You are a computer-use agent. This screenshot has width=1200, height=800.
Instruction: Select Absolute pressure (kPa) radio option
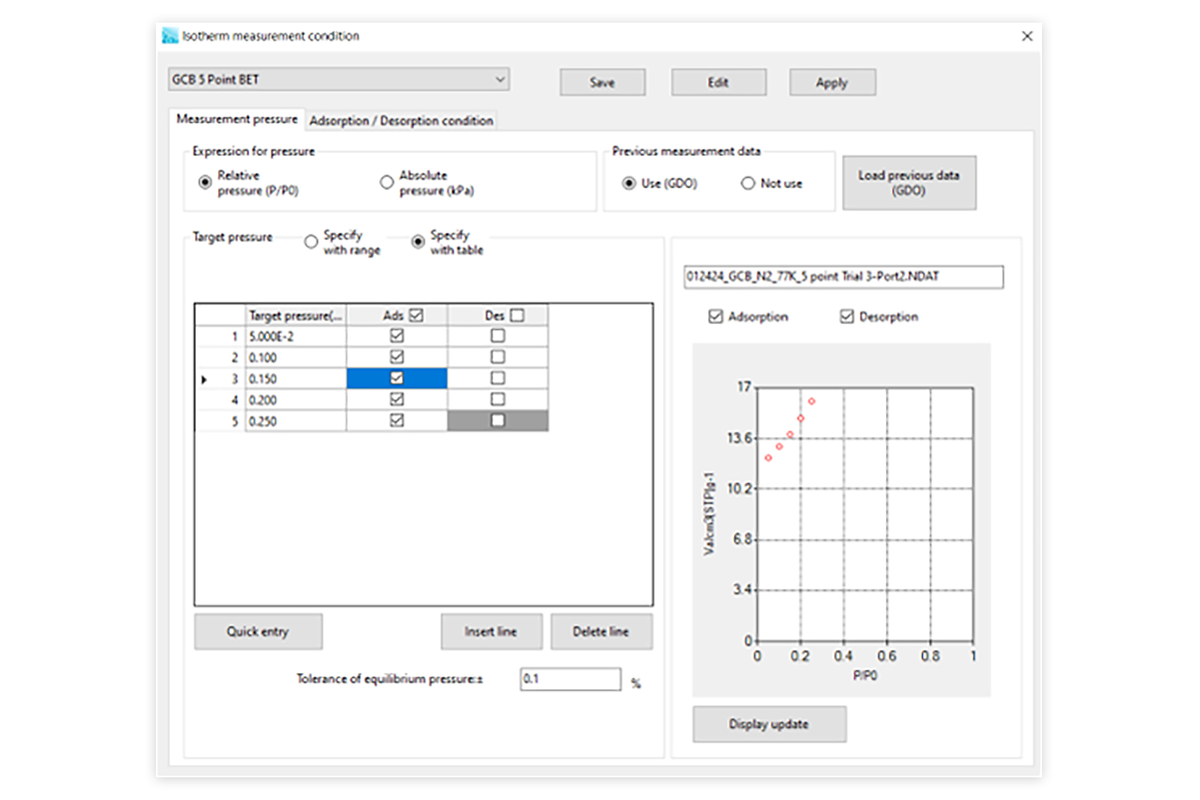point(387,182)
